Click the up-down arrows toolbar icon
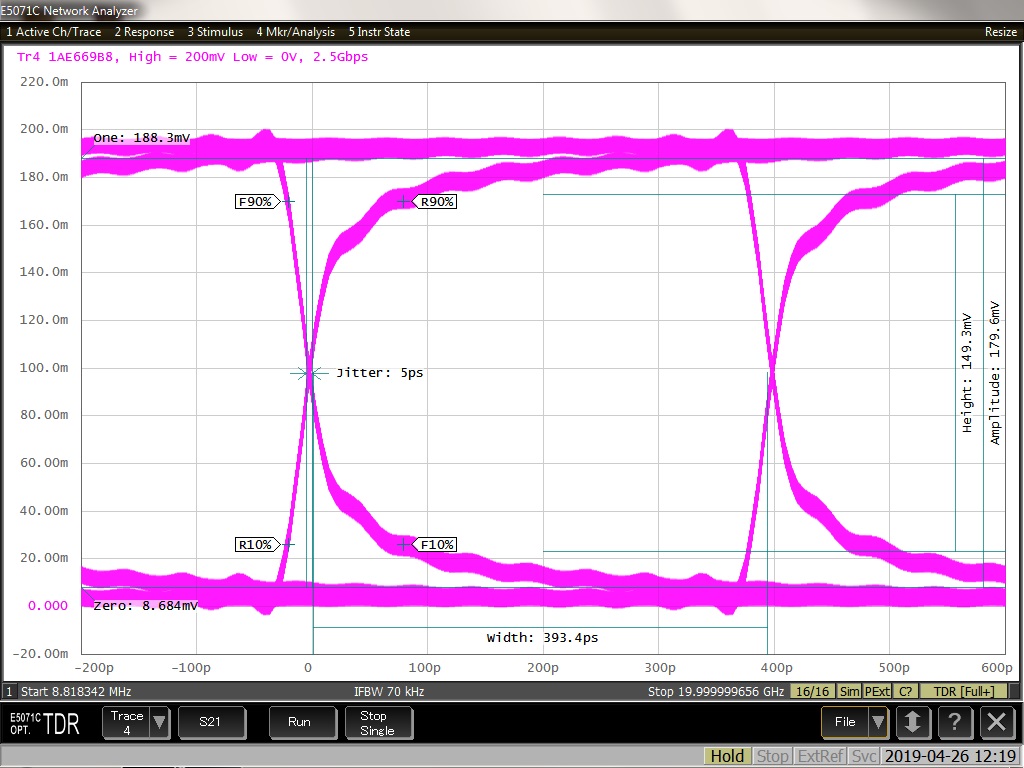1024x768 pixels. coord(912,722)
